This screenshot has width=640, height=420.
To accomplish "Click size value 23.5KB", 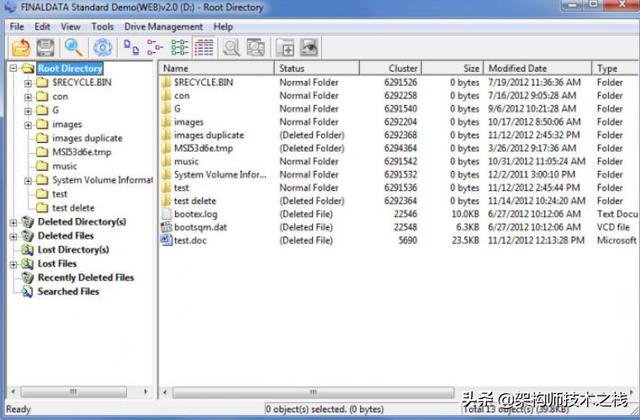I will 465,240.
